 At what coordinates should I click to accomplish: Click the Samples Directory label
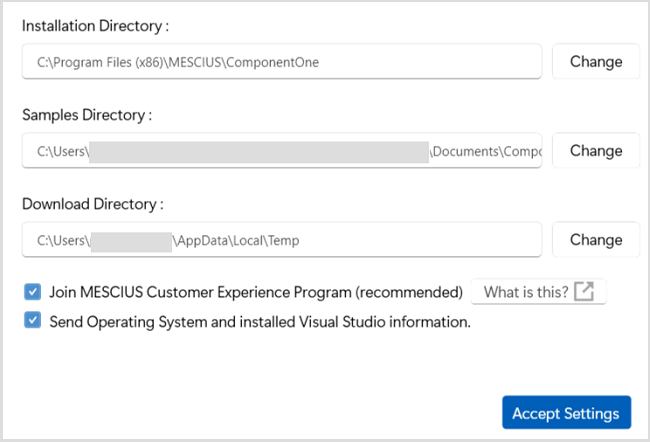(87, 115)
